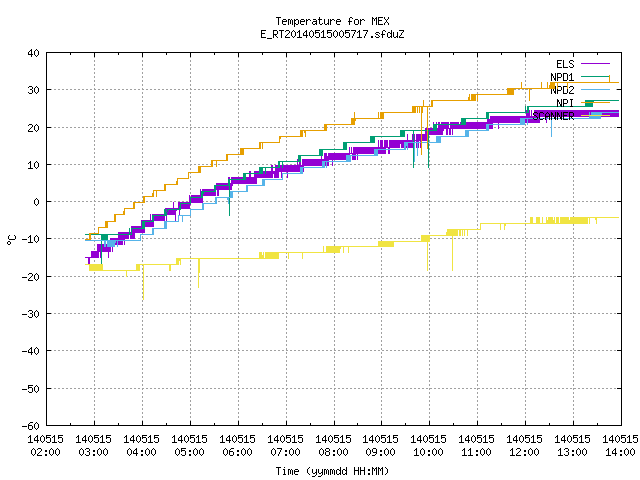Click the light blue NPD2 legend line sample
Image resolution: width=640 pixels, height=480 pixels.
(x=595, y=90)
